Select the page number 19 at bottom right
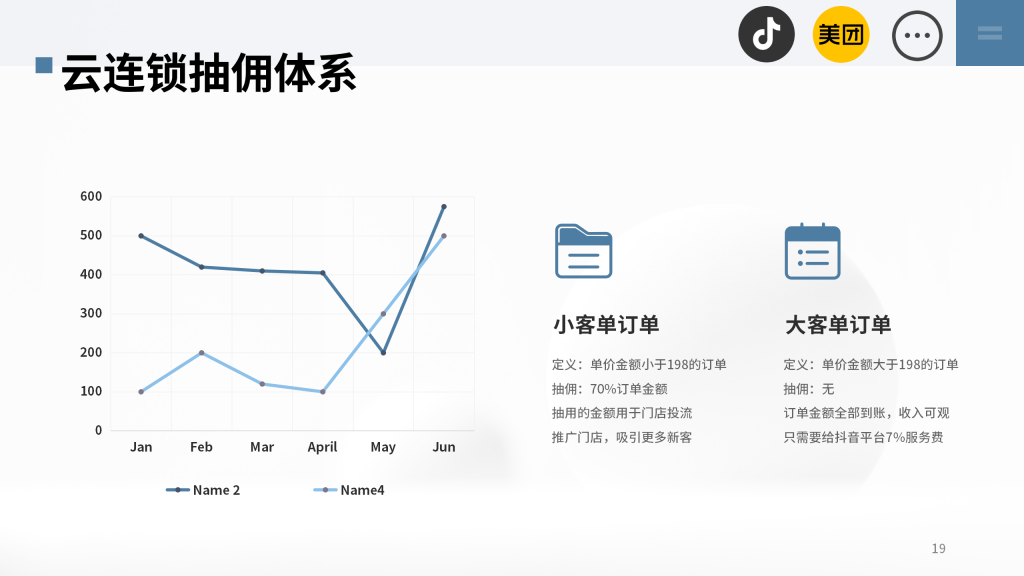This screenshot has width=1024, height=576. (938, 548)
